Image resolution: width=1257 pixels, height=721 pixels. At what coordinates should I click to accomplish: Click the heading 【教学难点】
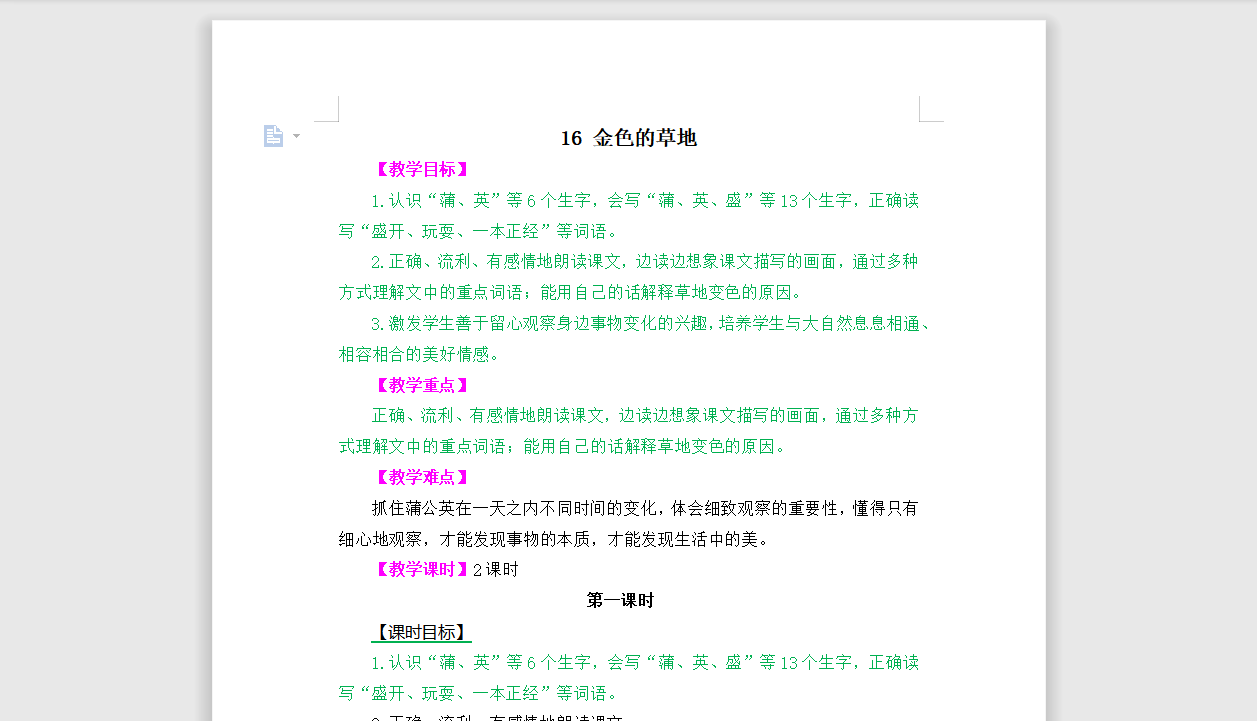[x=421, y=477]
